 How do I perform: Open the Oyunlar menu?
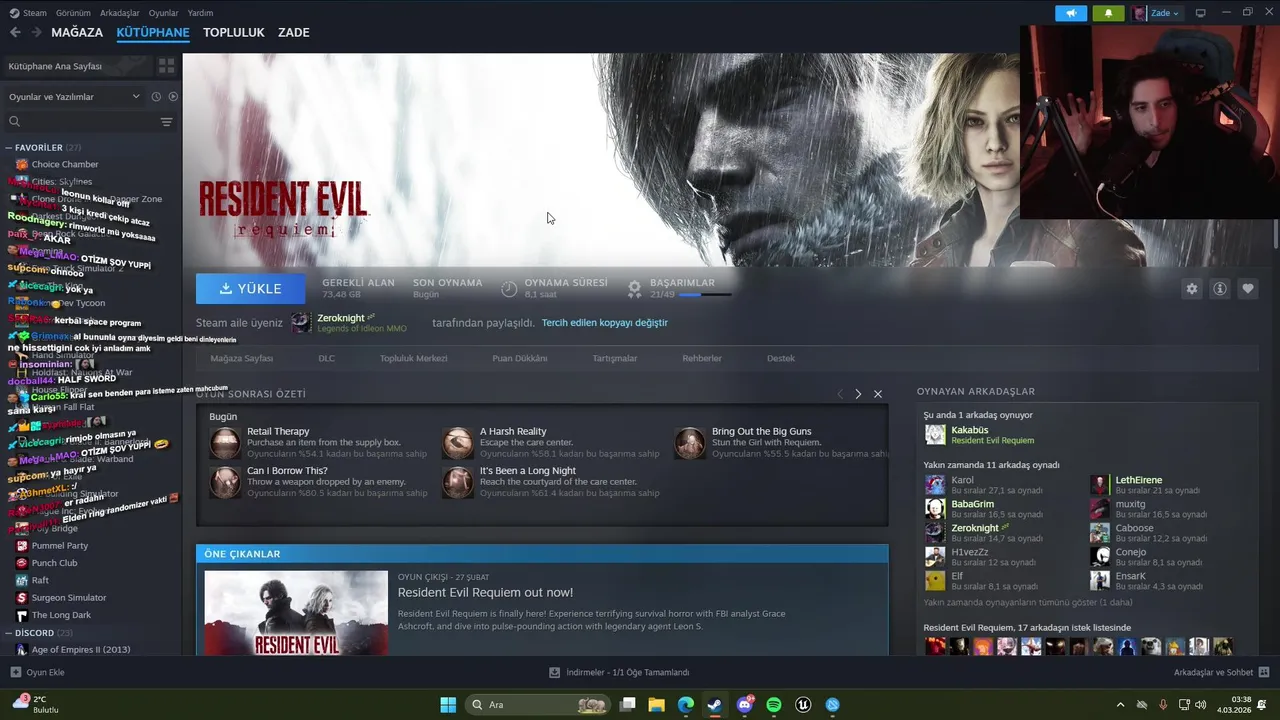pyautogui.click(x=164, y=13)
